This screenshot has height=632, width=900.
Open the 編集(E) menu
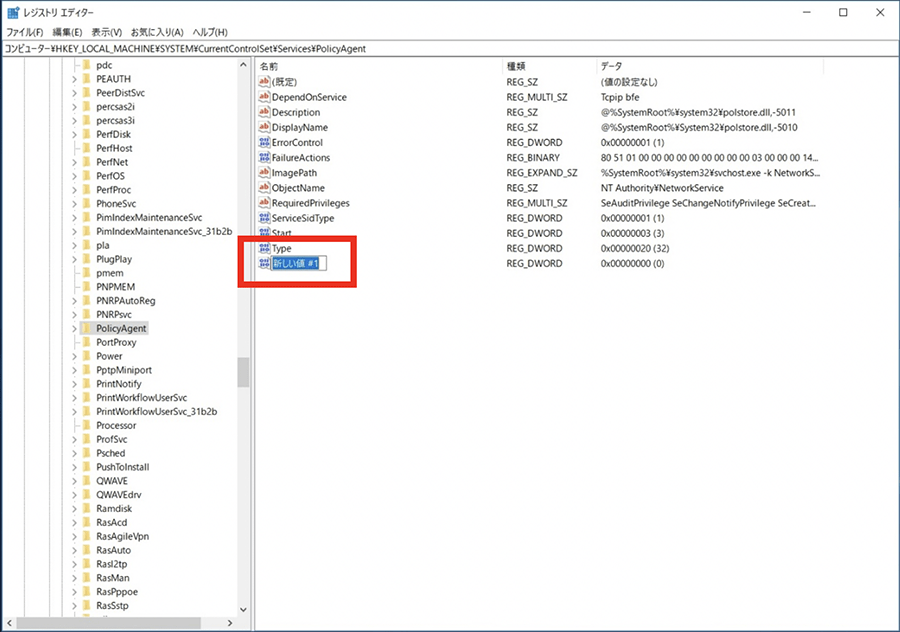[67, 32]
